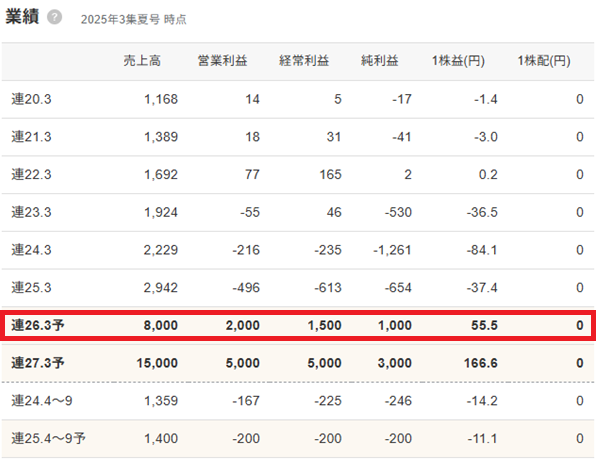Click the 連25.4〜9予 half-year row label
Viewport: 597px width, 459px height.
[48, 438]
